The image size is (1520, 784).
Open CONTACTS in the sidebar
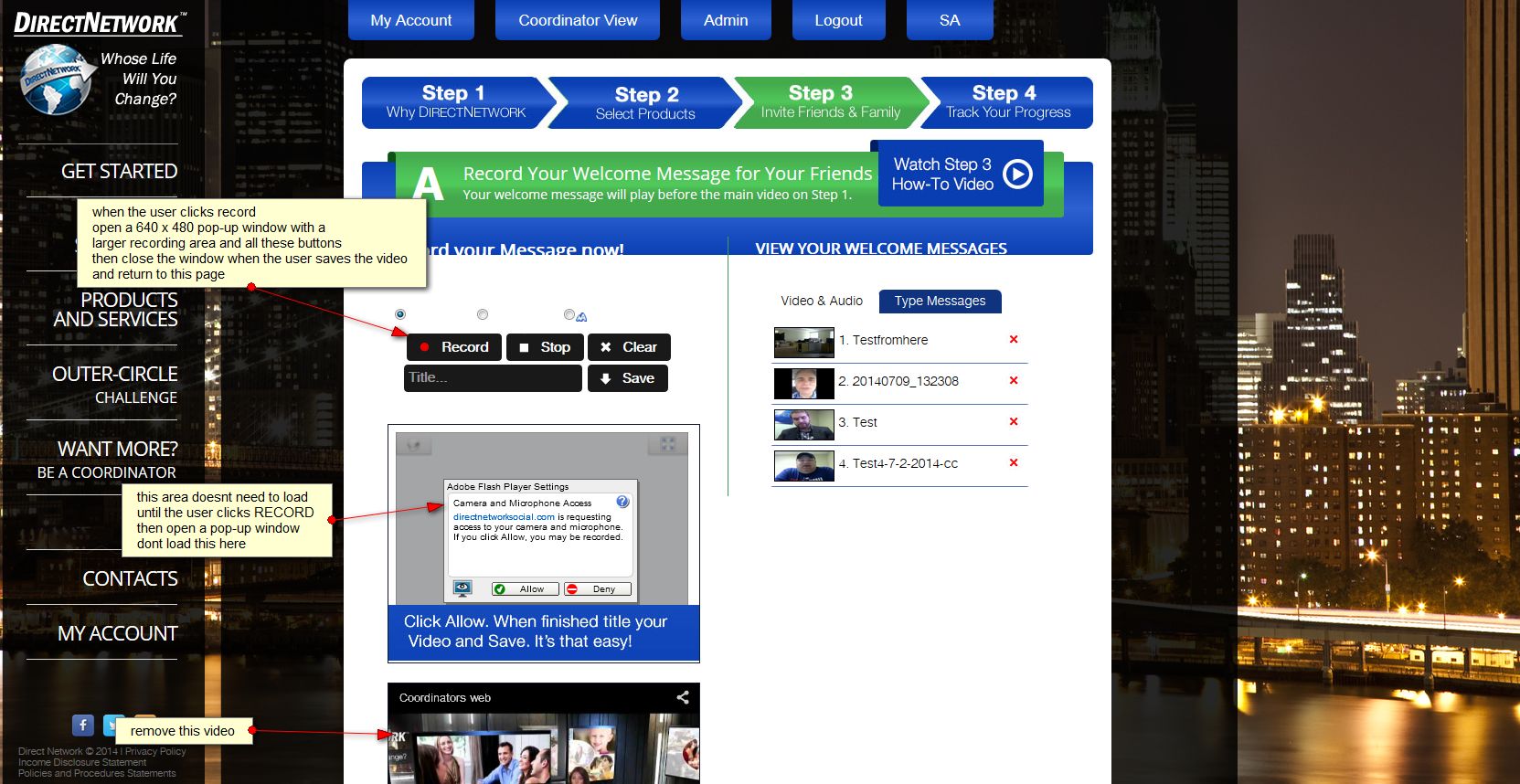(130, 578)
